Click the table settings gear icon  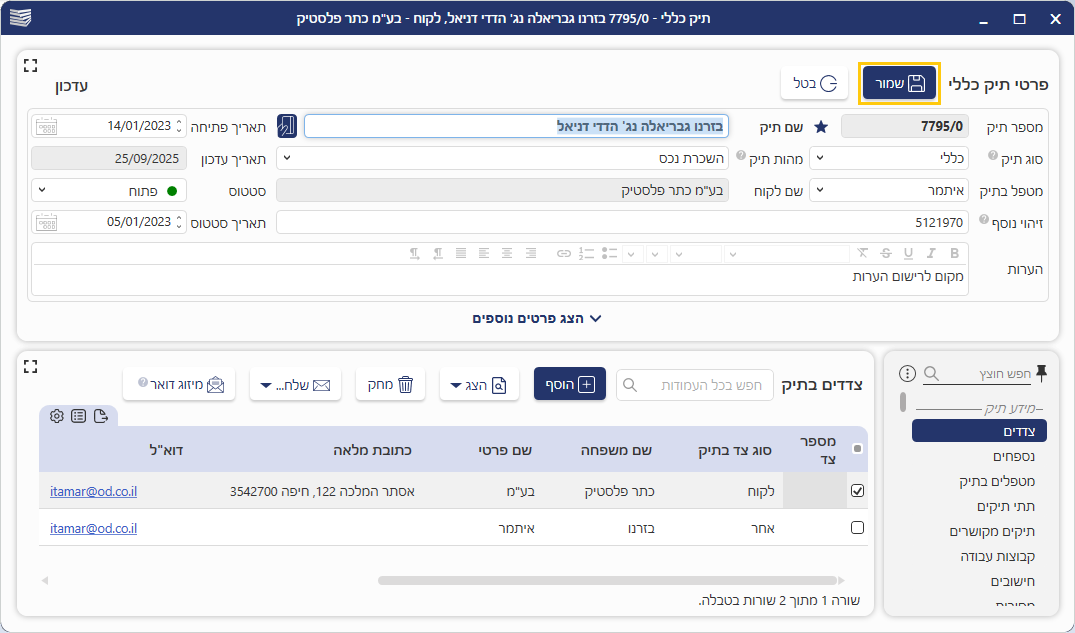click(57, 416)
